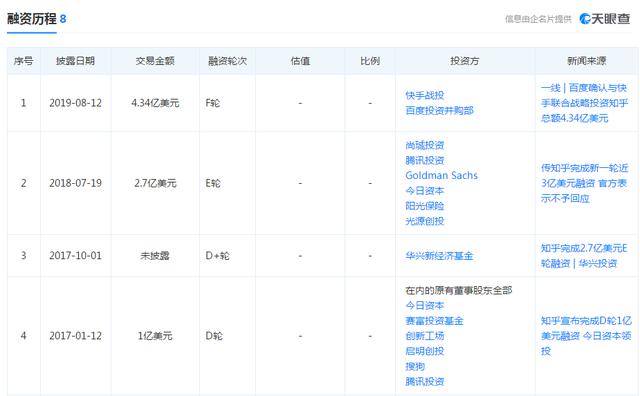Select the 未披露 amount cell

pyautogui.click(x=155, y=256)
